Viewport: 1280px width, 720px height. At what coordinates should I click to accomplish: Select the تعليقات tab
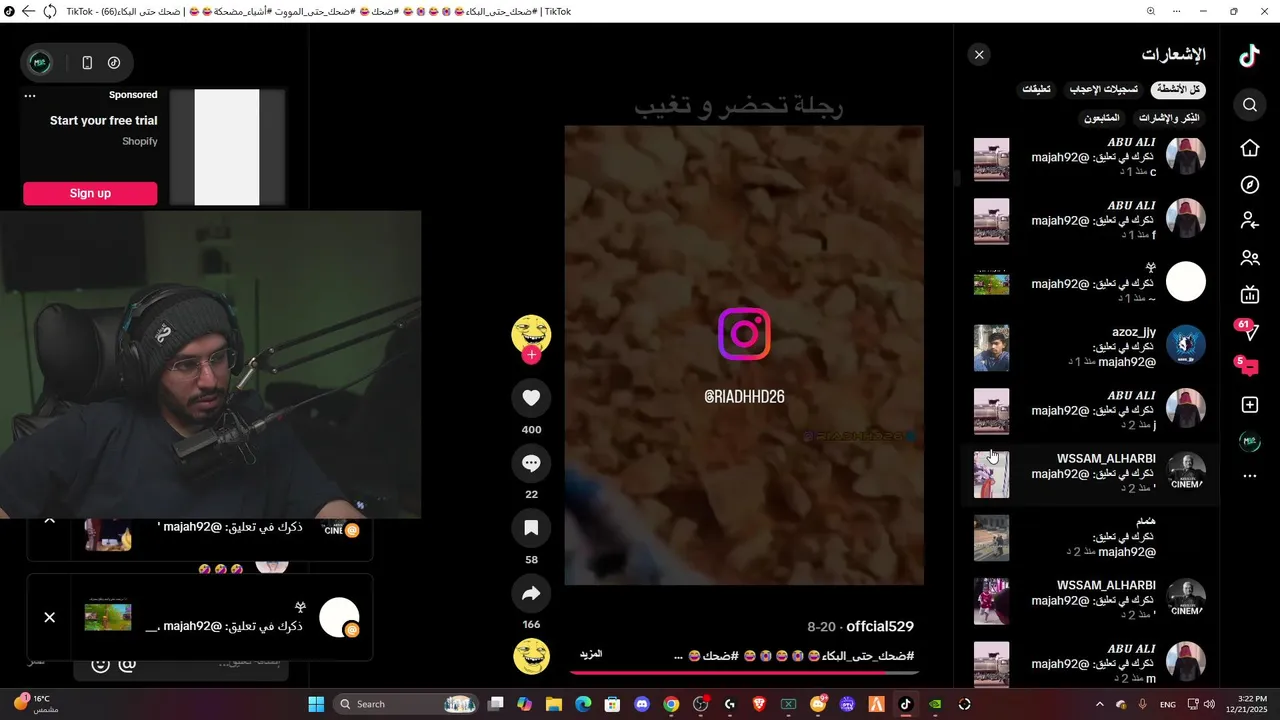[1036, 90]
